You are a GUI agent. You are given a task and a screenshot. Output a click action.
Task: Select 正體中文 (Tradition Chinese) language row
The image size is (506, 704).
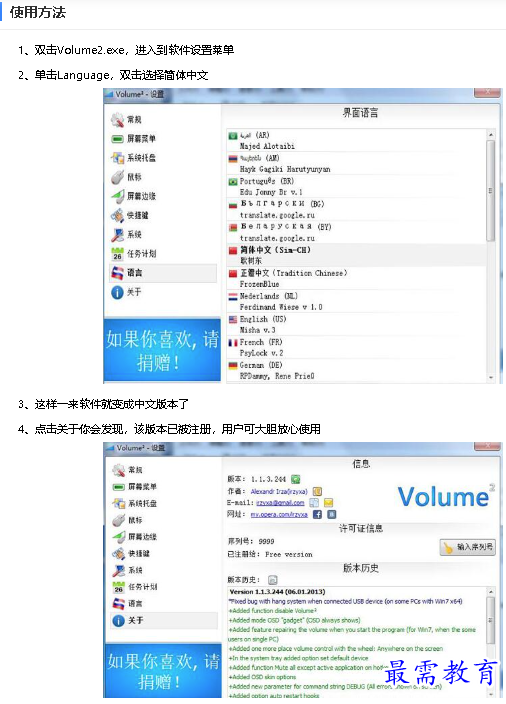pyautogui.click(x=356, y=278)
